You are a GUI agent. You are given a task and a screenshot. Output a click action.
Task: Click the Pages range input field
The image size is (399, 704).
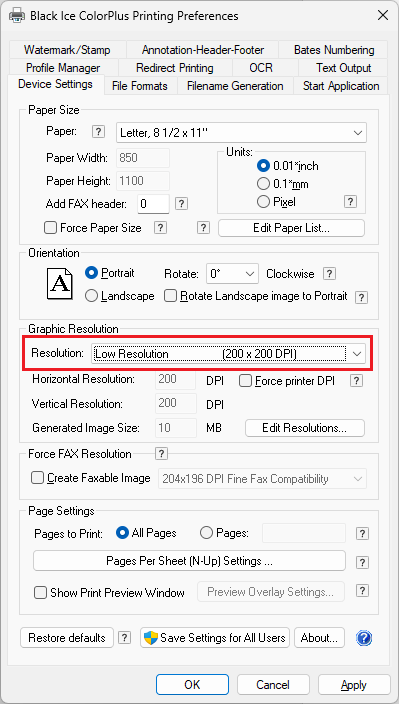click(304, 533)
